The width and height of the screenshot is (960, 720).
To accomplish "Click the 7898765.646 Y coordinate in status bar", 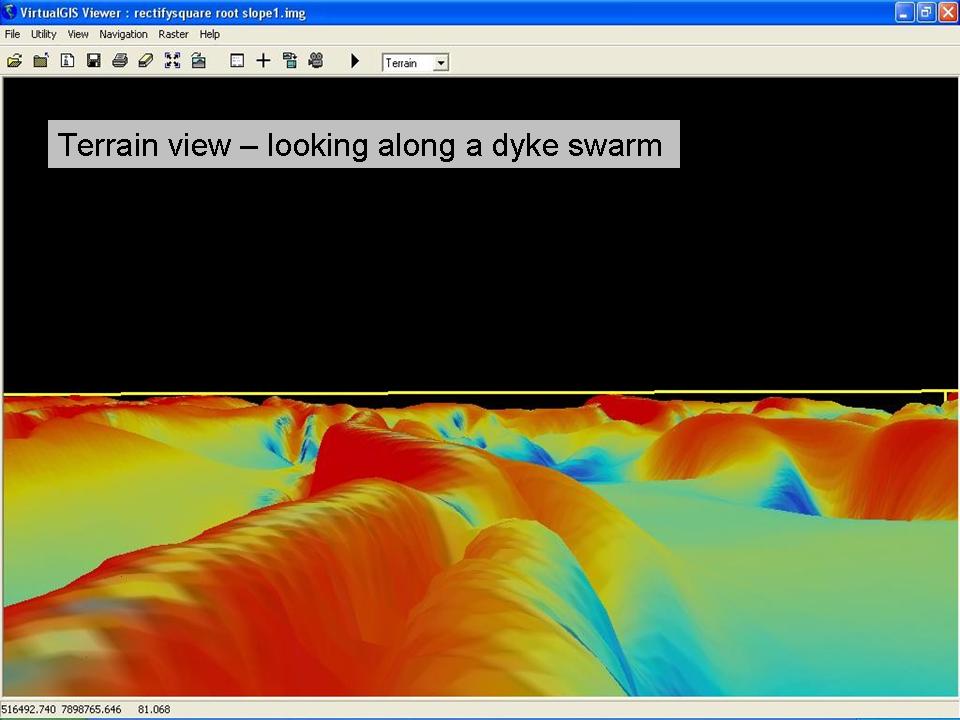I will click(x=91, y=709).
